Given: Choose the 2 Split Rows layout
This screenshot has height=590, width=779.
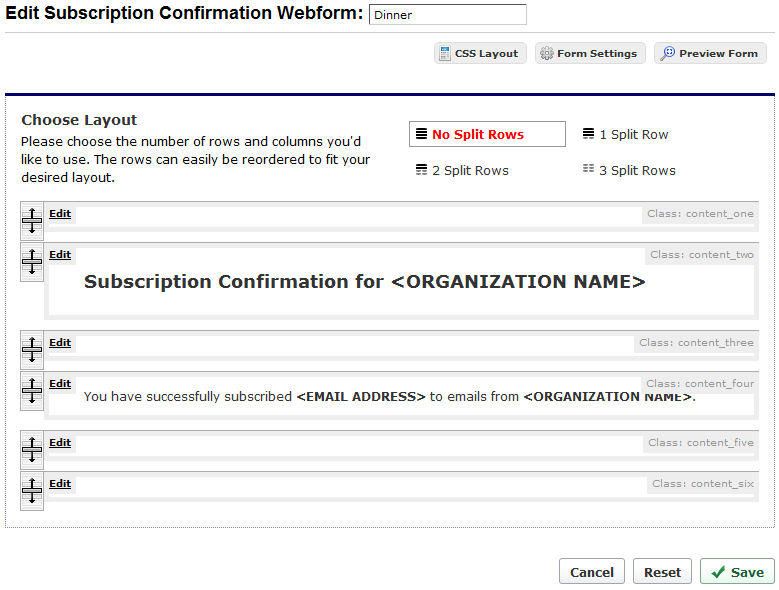Looking at the screenshot, I should click(x=462, y=170).
